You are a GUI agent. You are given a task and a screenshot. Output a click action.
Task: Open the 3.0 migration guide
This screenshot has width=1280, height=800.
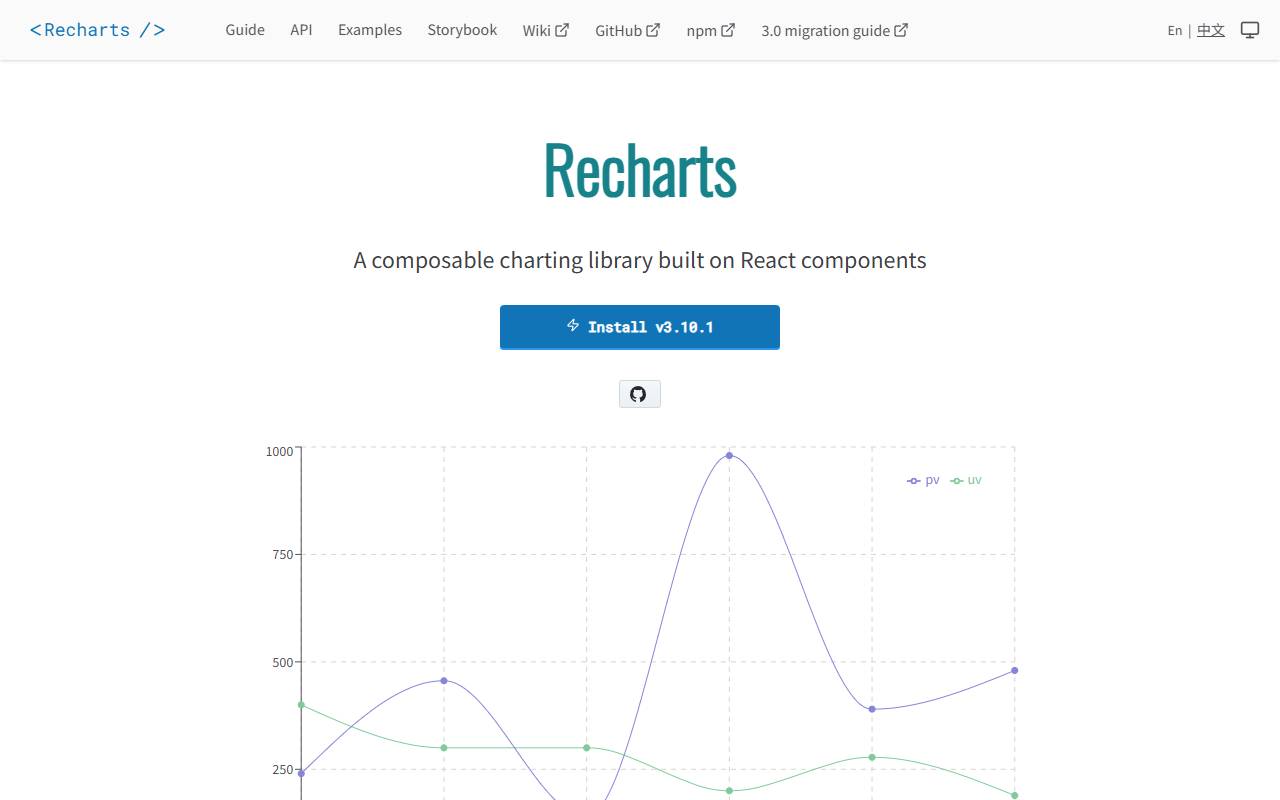point(835,30)
